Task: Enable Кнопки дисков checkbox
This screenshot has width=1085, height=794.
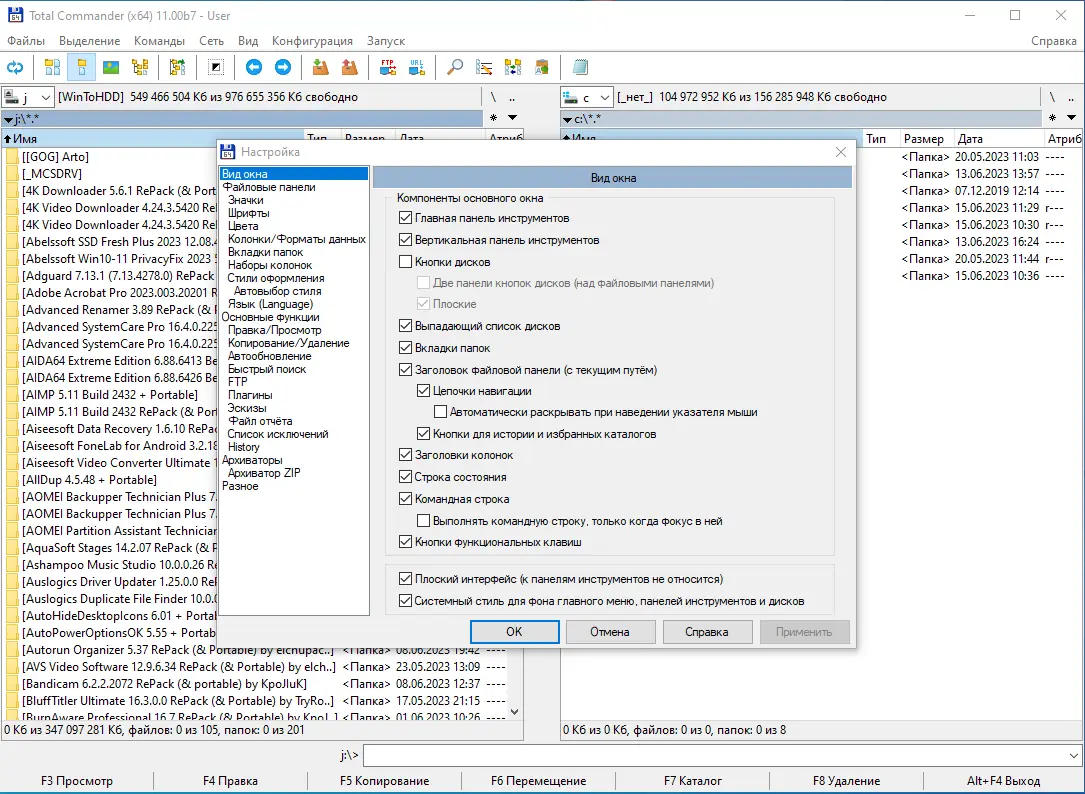Action: [405, 262]
